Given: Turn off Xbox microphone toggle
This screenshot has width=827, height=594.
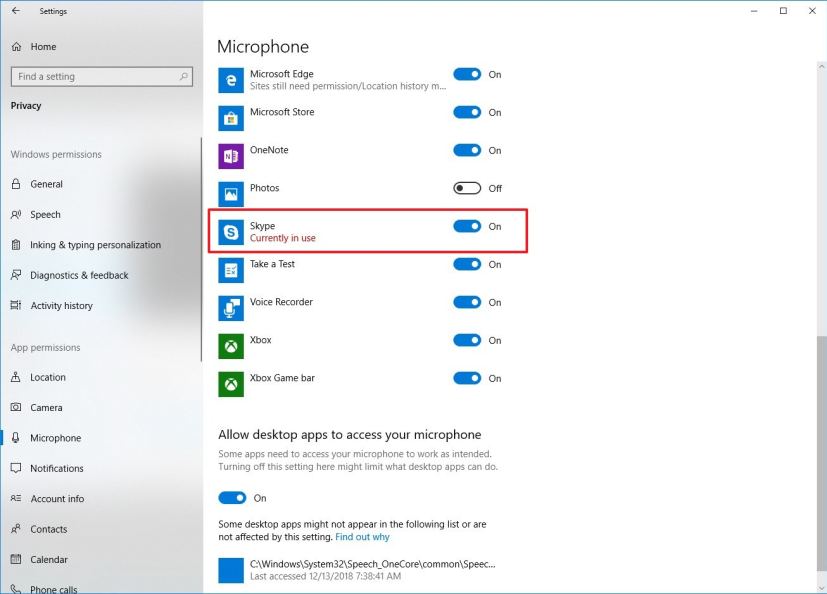Looking at the screenshot, I should (467, 340).
